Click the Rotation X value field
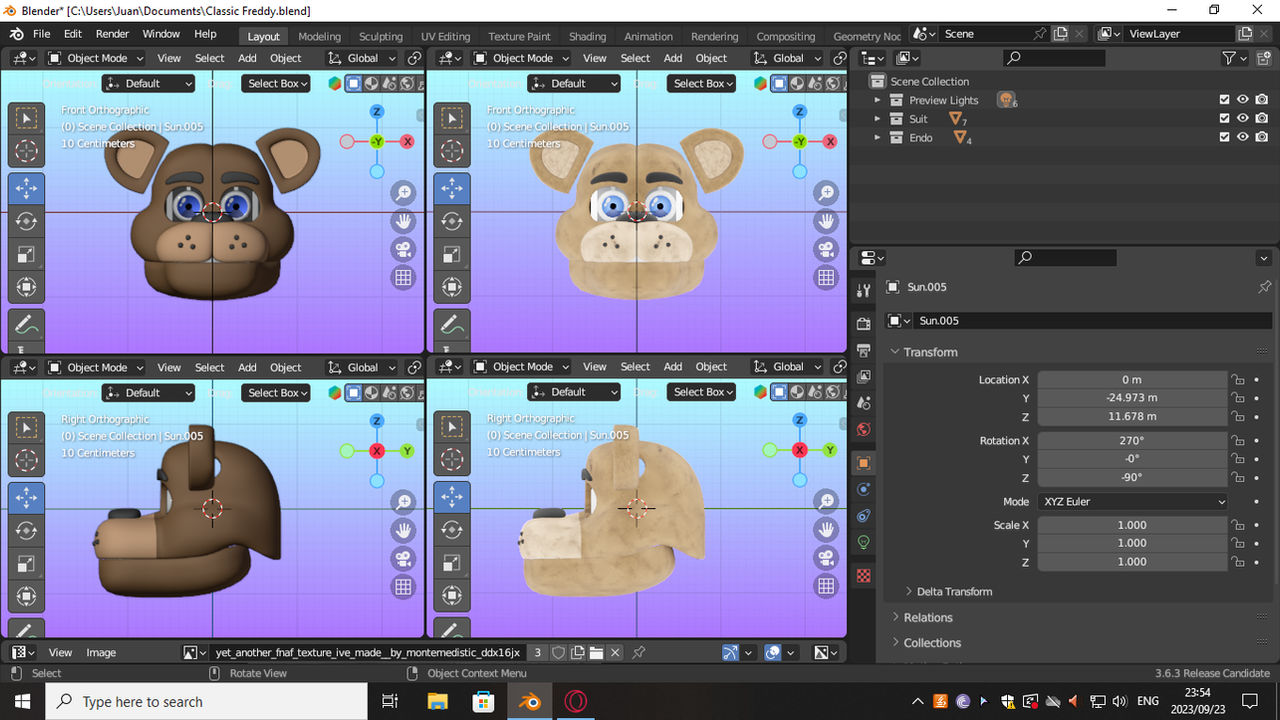Image resolution: width=1280 pixels, height=720 pixels. tap(1132, 441)
